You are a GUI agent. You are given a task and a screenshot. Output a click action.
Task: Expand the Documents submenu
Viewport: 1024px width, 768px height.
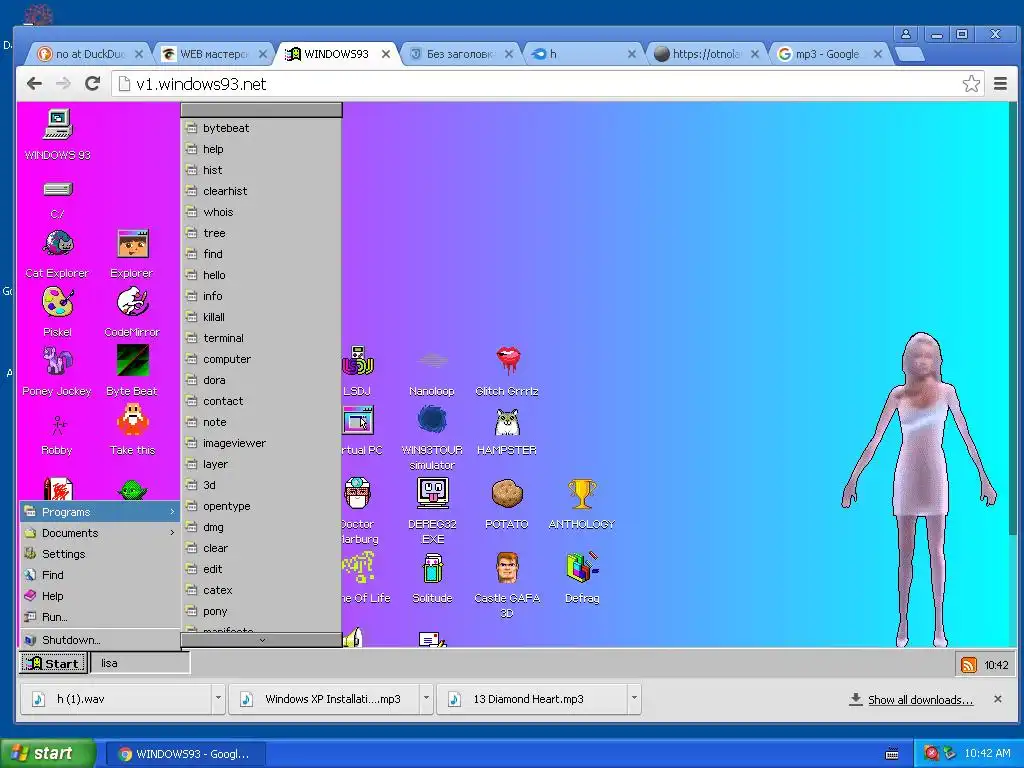pos(100,533)
